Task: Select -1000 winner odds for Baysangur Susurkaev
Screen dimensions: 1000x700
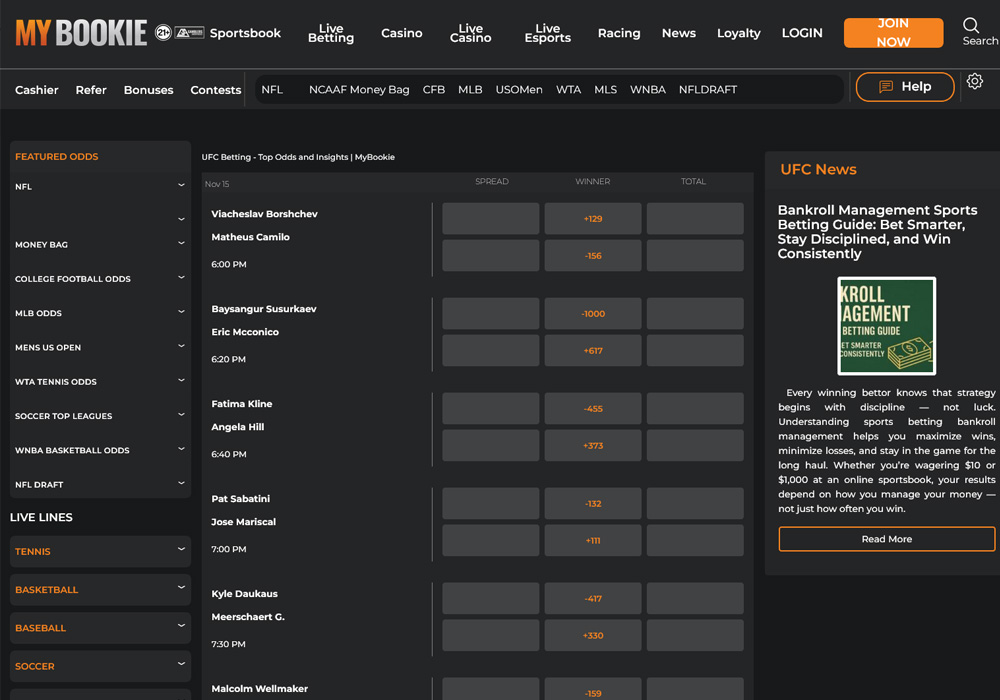Action: 592,313
